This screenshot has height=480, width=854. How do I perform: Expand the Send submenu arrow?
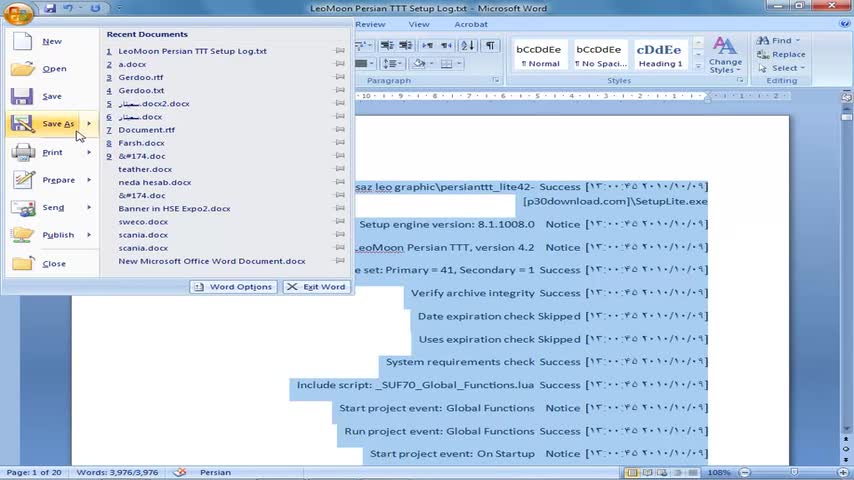click(x=89, y=208)
